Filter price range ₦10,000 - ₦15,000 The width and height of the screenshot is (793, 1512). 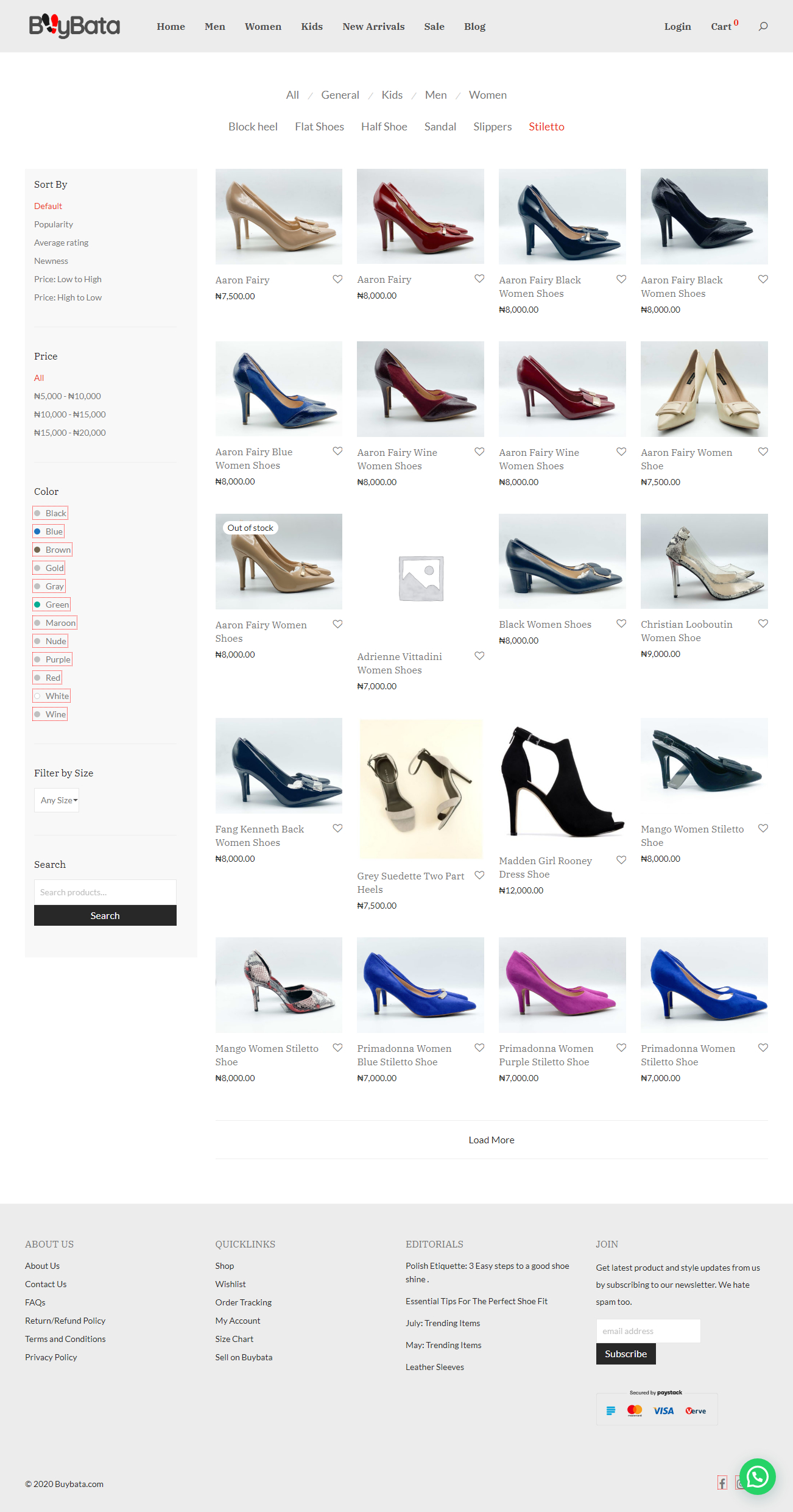70,414
